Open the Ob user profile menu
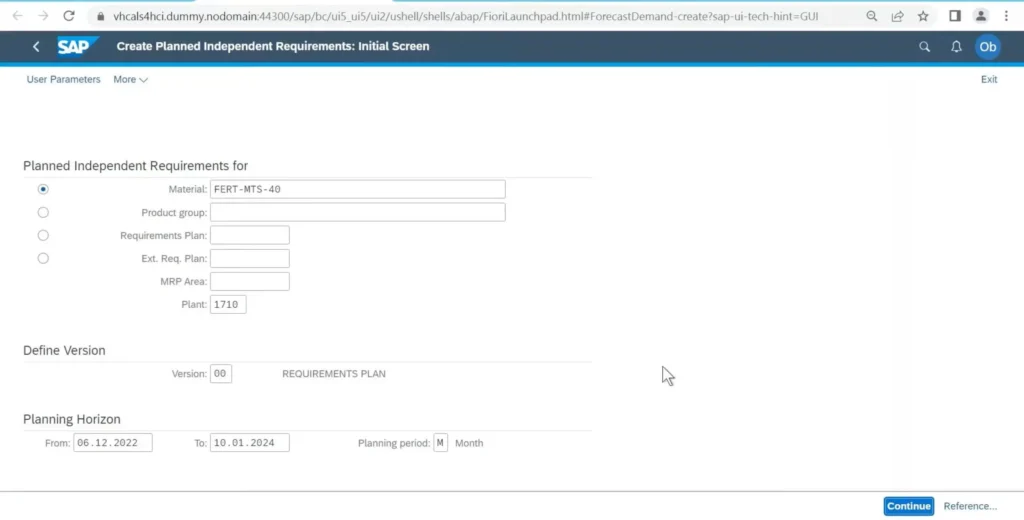Screen dimensions: 1024x520 click(987, 46)
